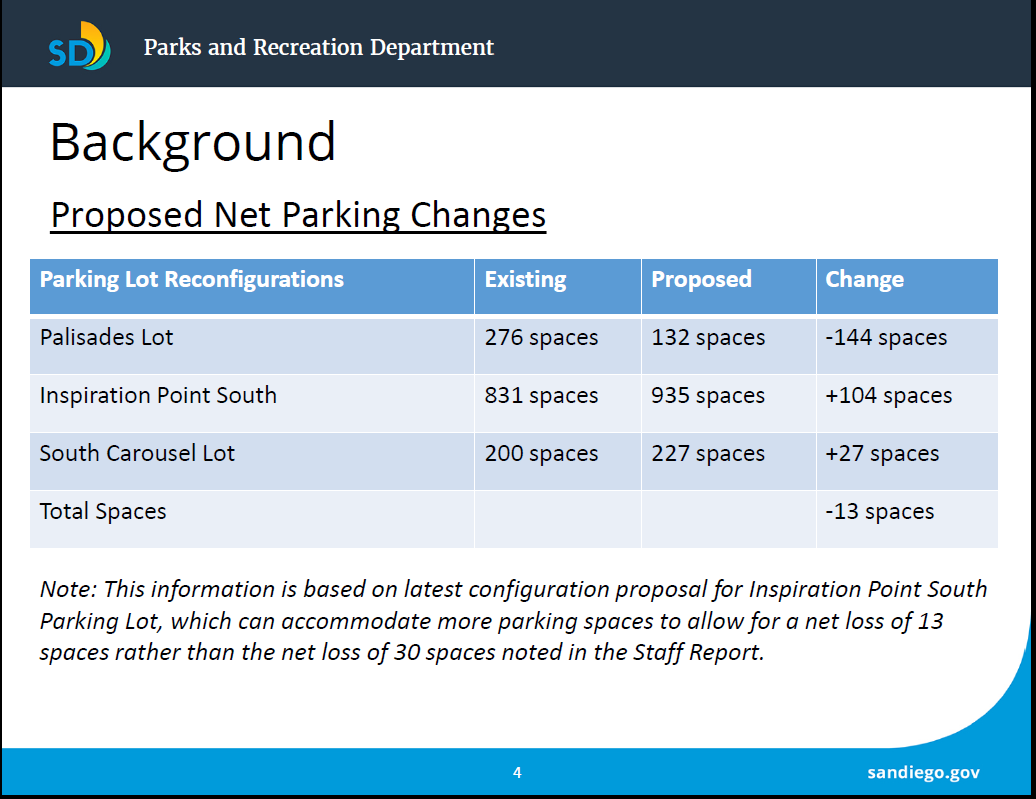Viewport: 1036px width, 799px height.
Task: Select the Total Spaces row label
Action: coord(103,512)
